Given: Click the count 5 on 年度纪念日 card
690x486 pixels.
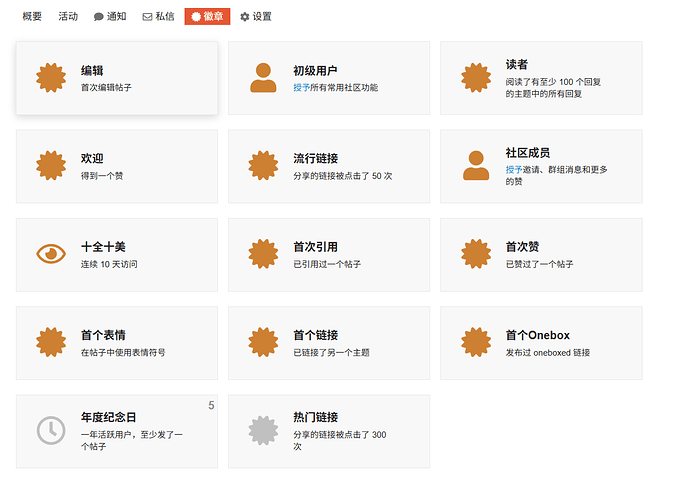Looking at the screenshot, I should (x=211, y=405).
